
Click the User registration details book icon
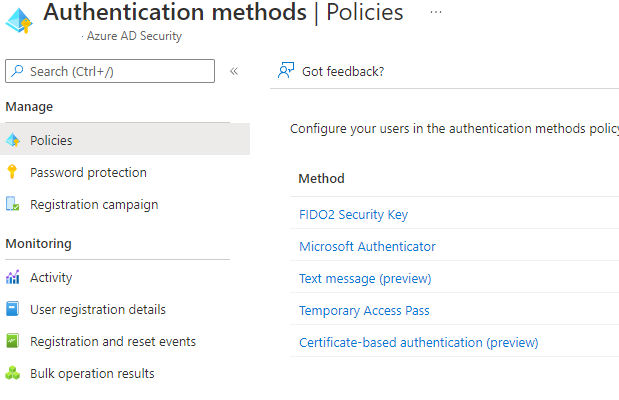click(x=12, y=309)
